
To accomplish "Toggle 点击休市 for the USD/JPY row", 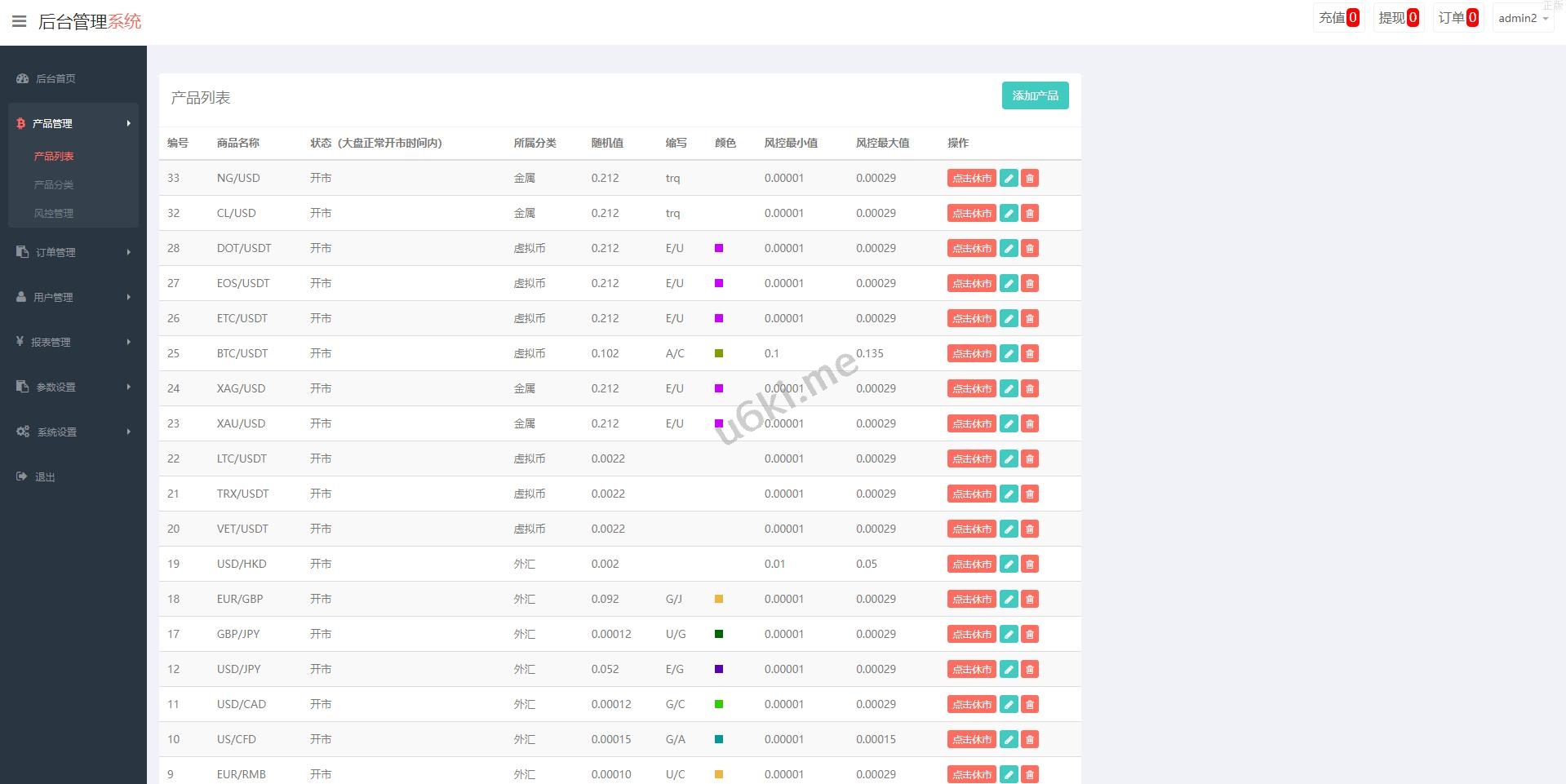I will pos(971,670).
